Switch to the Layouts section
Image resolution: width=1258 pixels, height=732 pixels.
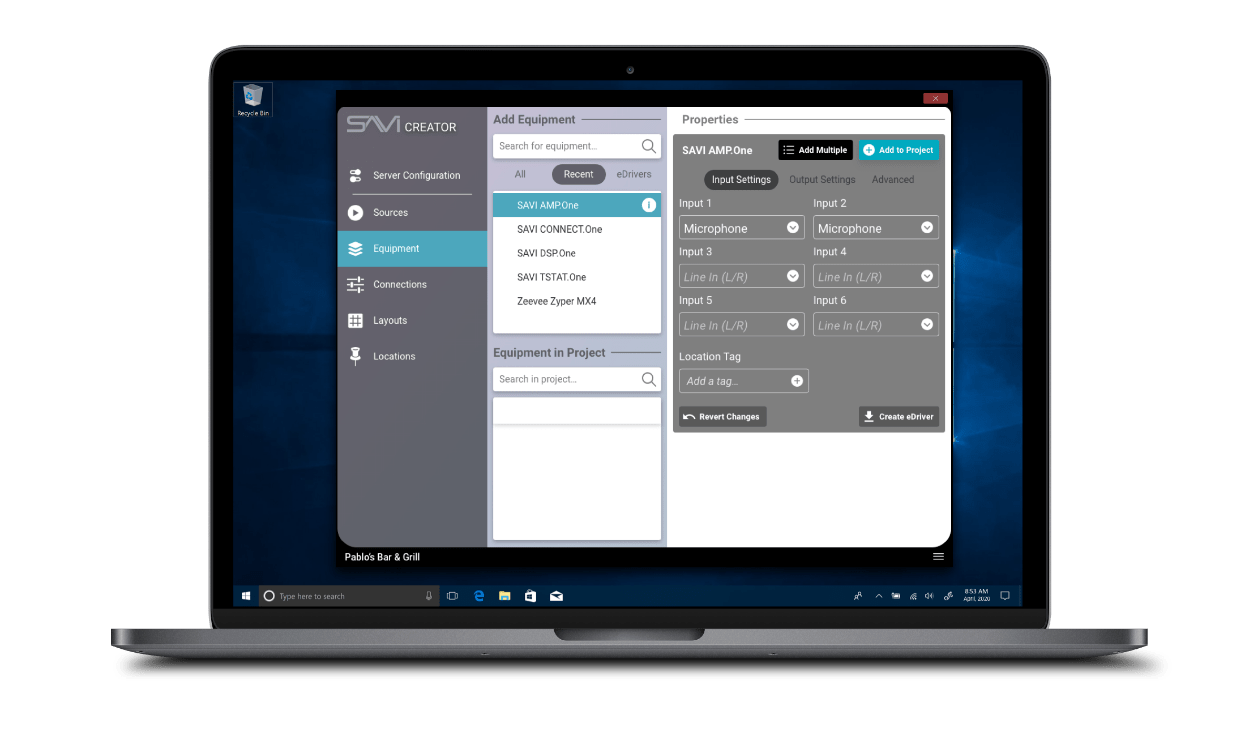click(412, 320)
